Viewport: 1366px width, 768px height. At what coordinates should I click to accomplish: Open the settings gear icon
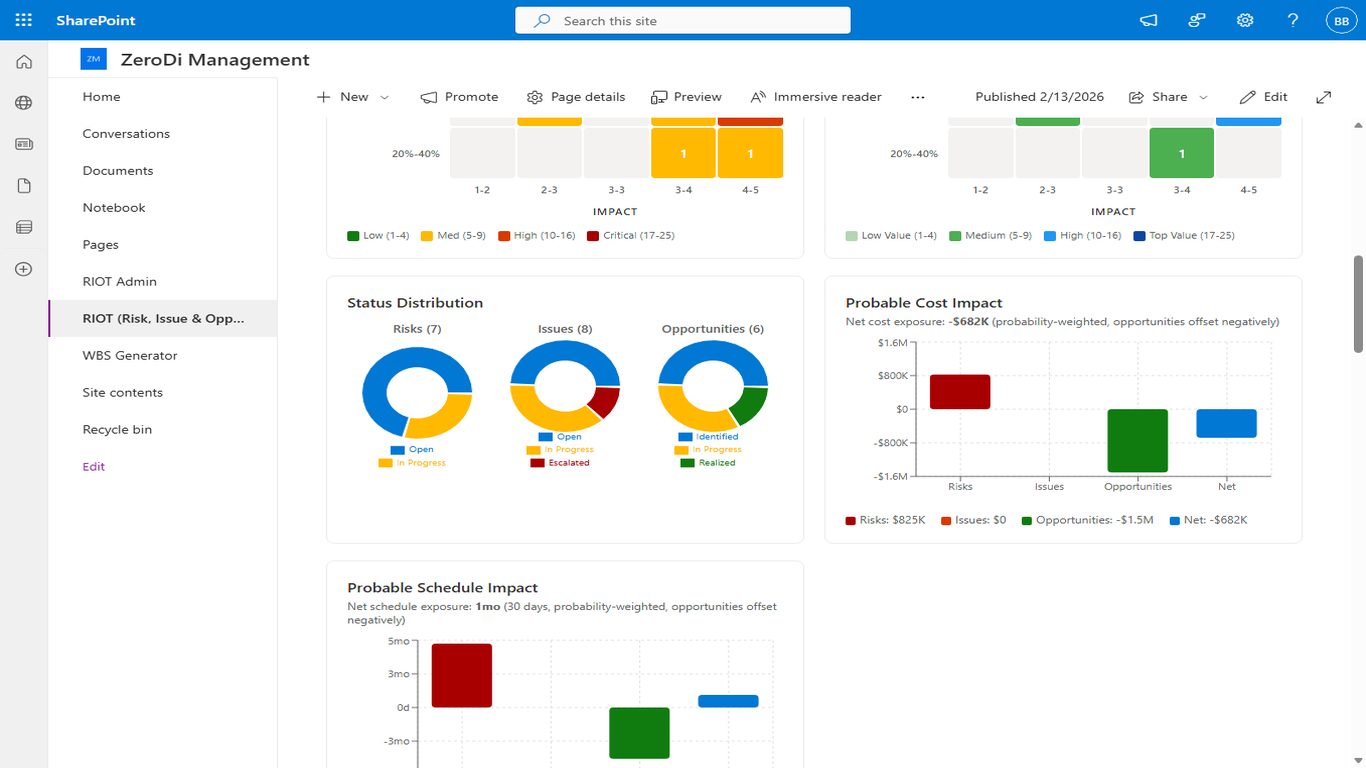click(x=1245, y=20)
